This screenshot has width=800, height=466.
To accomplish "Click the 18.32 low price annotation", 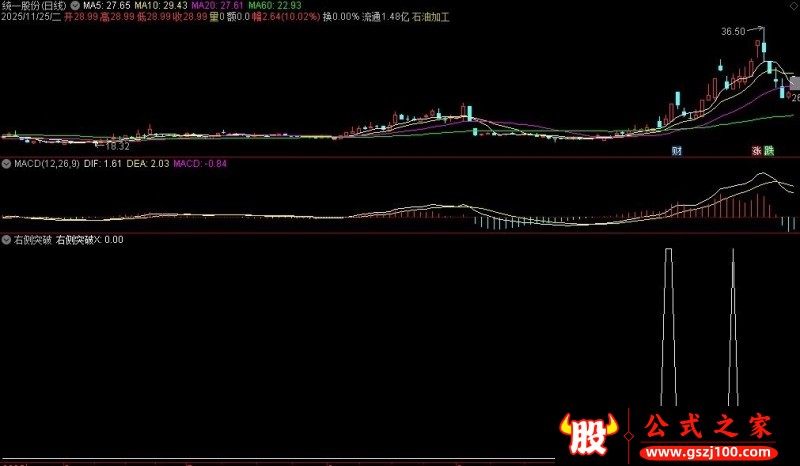I will coord(117,146).
